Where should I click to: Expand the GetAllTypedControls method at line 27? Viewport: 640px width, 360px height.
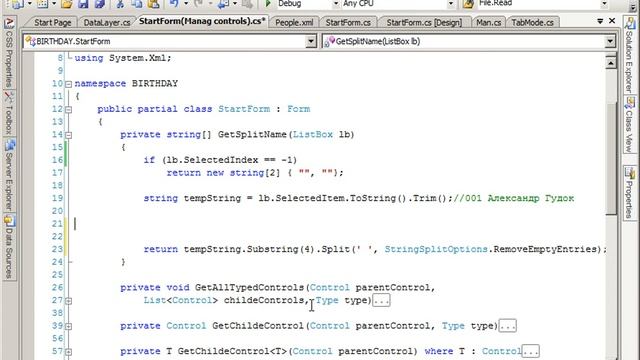pos(69,301)
